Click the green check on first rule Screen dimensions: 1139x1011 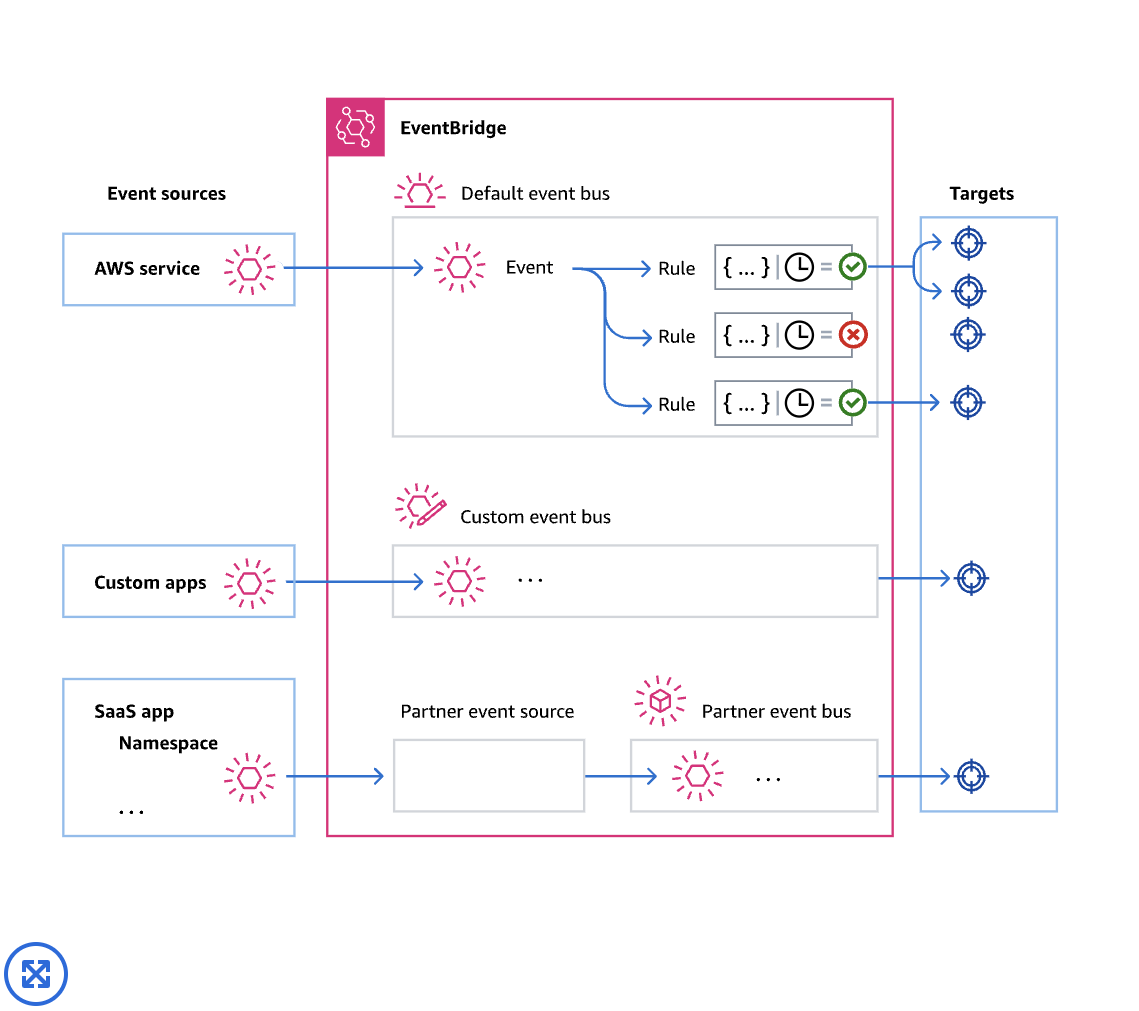(x=853, y=267)
